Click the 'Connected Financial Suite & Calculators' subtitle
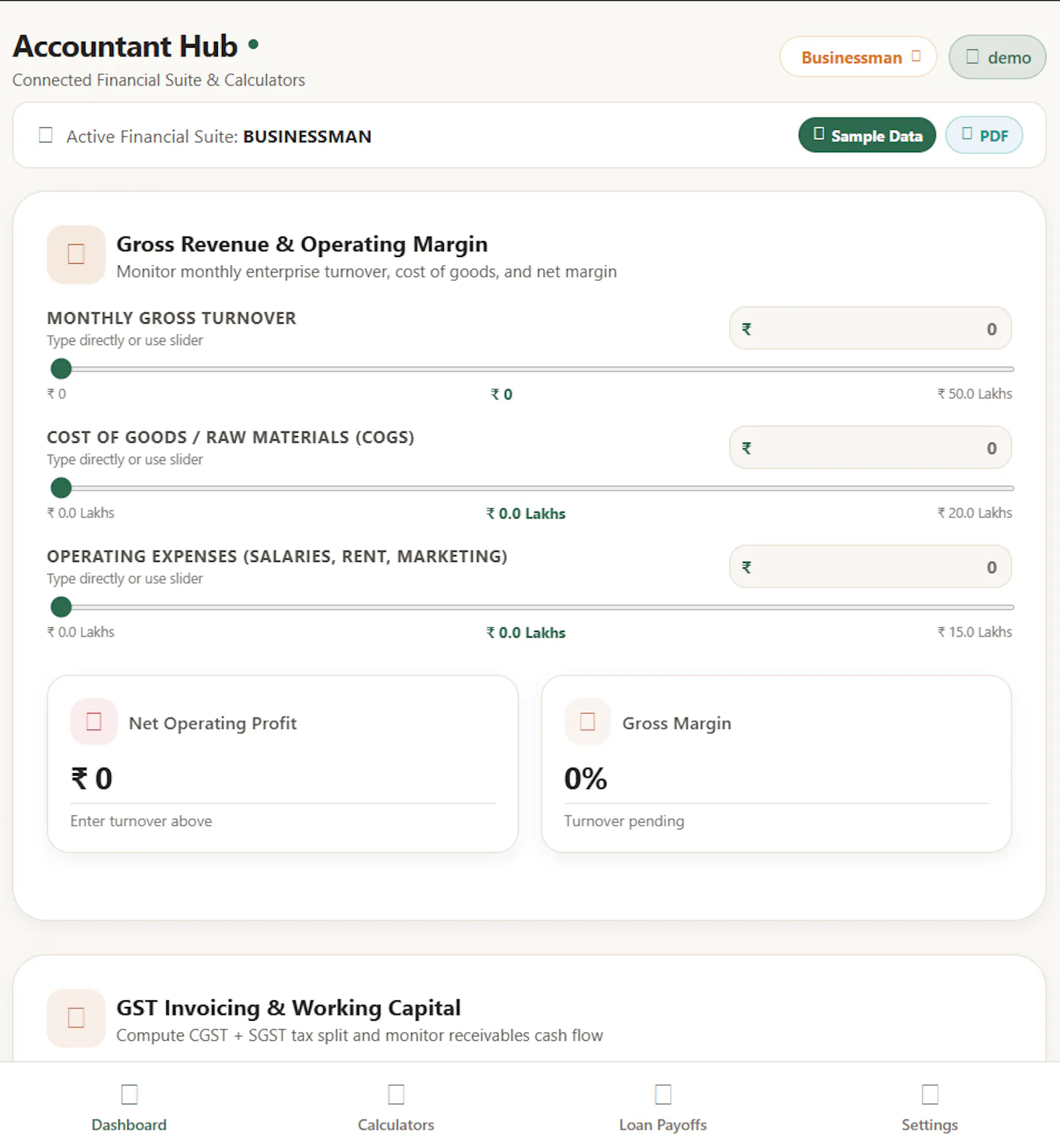1060x1148 pixels. 159,80
